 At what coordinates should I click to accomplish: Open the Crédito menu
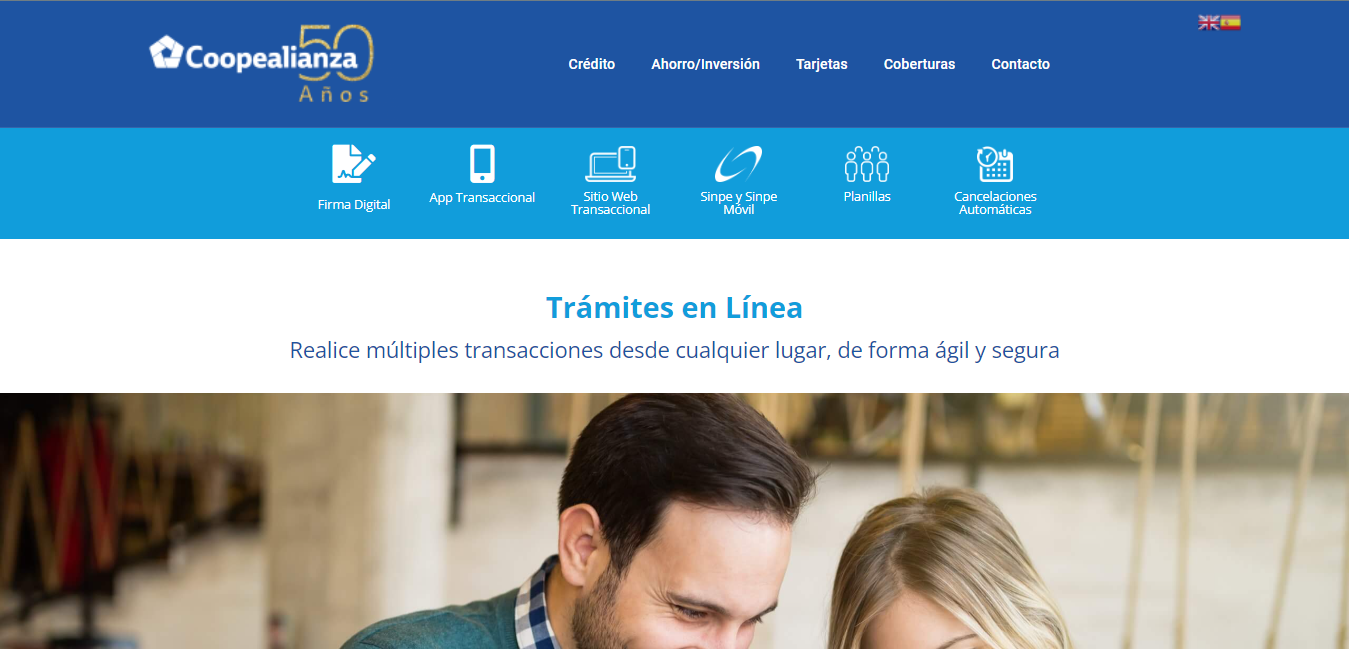pyautogui.click(x=592, y=64)
